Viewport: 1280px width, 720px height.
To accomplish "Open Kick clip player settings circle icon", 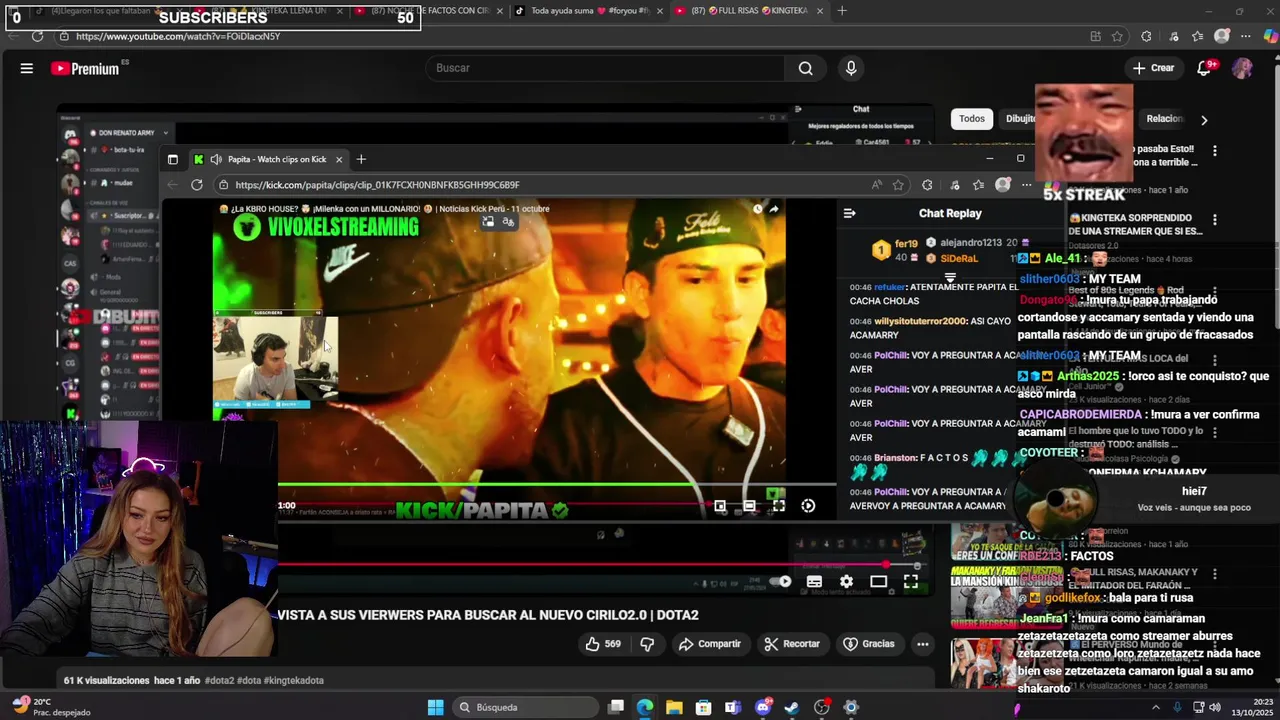I will pos(808,506).
